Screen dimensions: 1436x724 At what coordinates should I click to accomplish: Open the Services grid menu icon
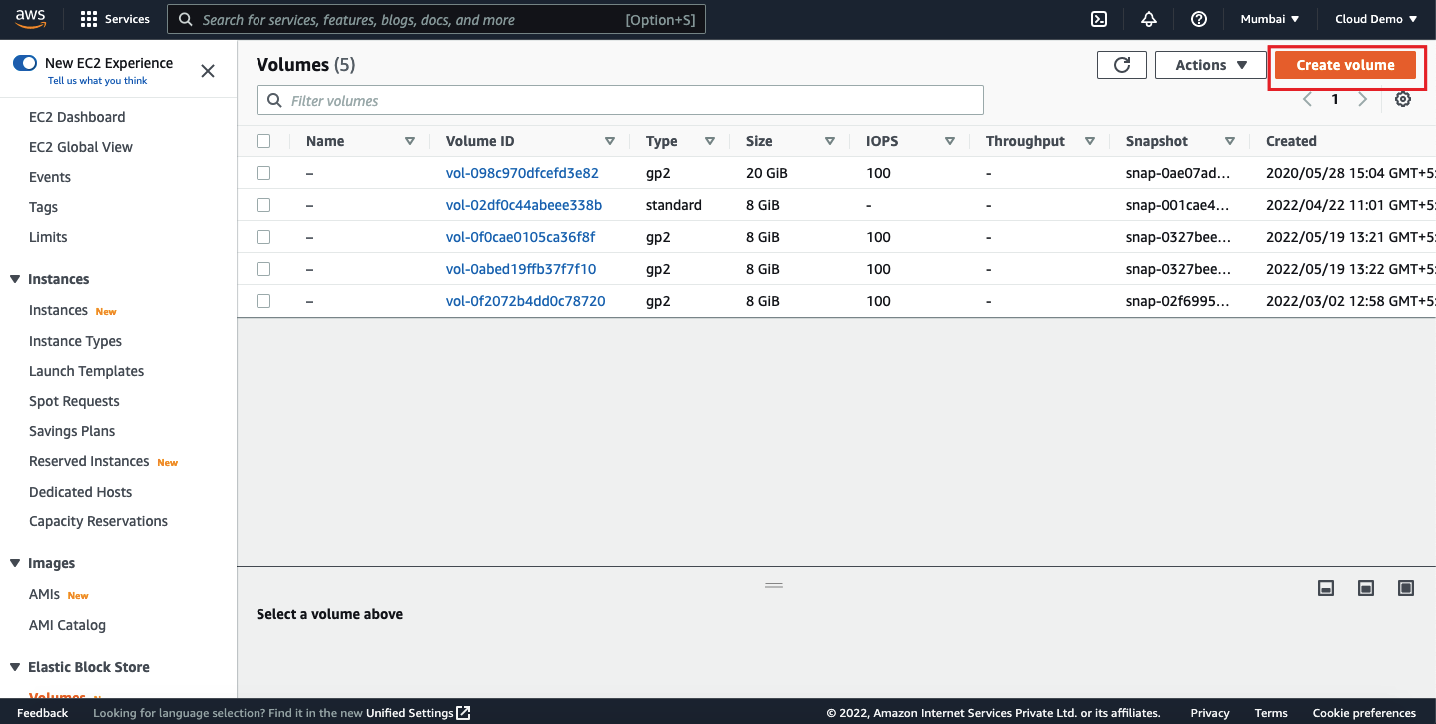tap(89, 19)
